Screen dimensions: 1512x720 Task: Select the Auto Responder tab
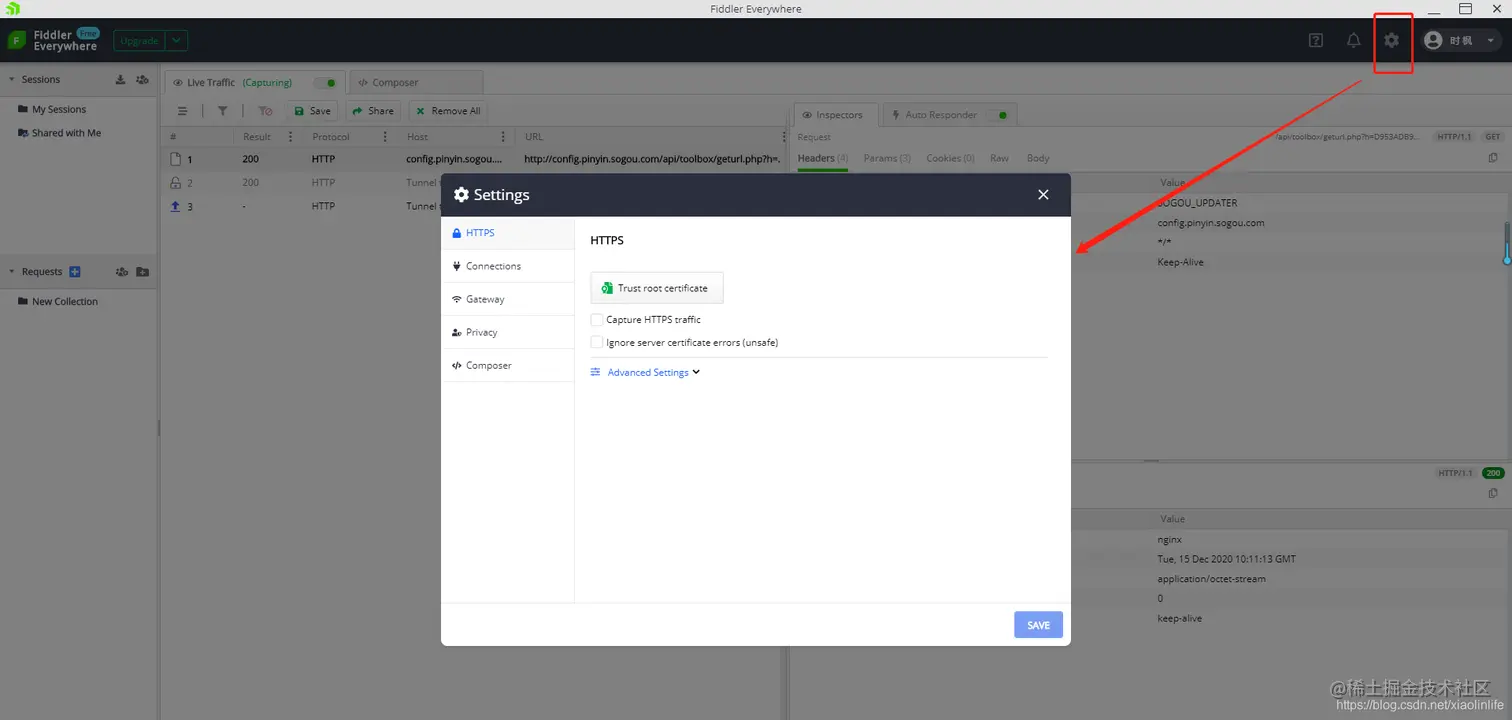949,115
